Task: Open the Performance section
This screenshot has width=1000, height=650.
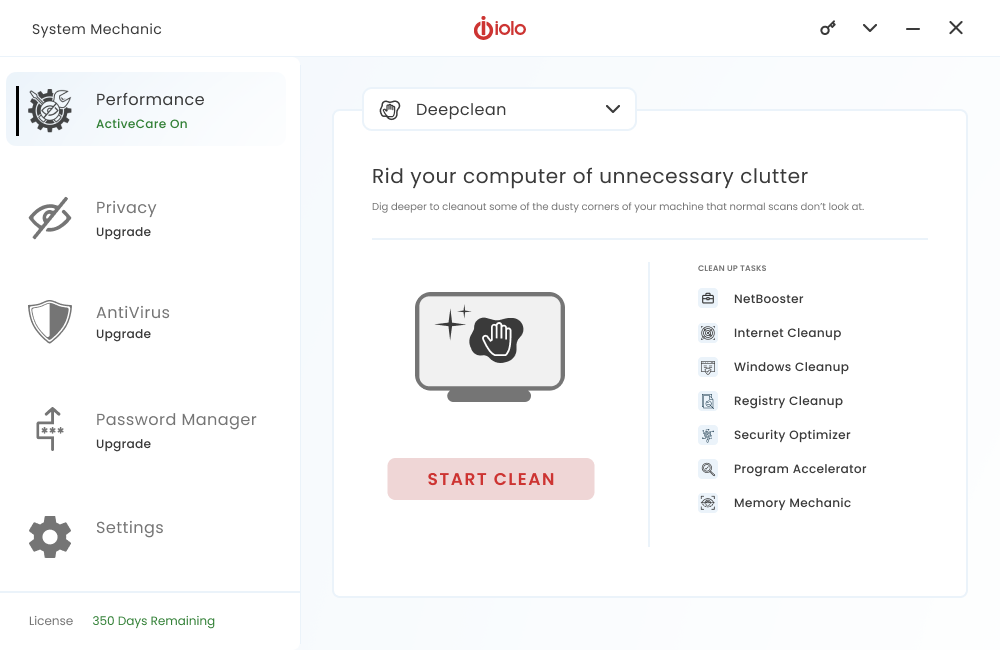Action: (x=146, y=110)
